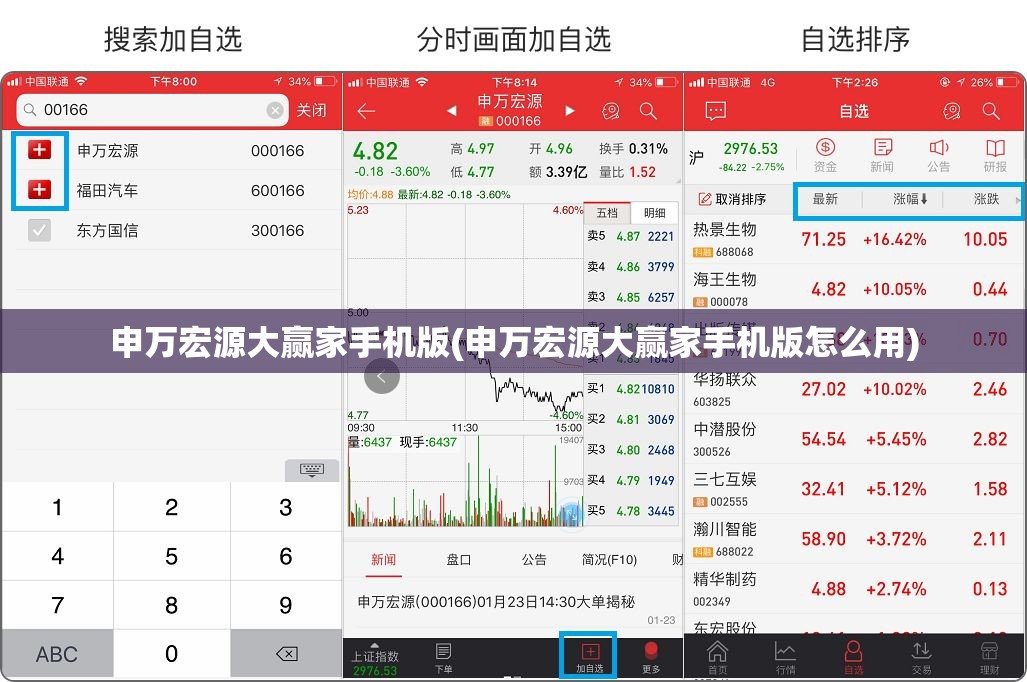
Task: Open the 研报 research report icon
Action: (x=995, y=156)
